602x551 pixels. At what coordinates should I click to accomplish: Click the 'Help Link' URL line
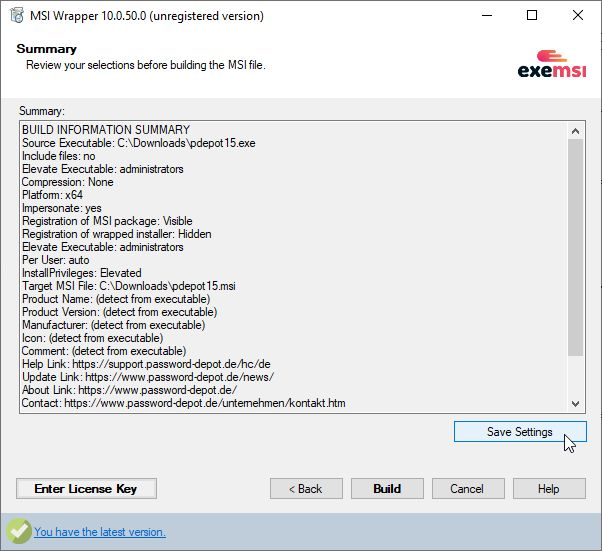(x=146, y=364)
